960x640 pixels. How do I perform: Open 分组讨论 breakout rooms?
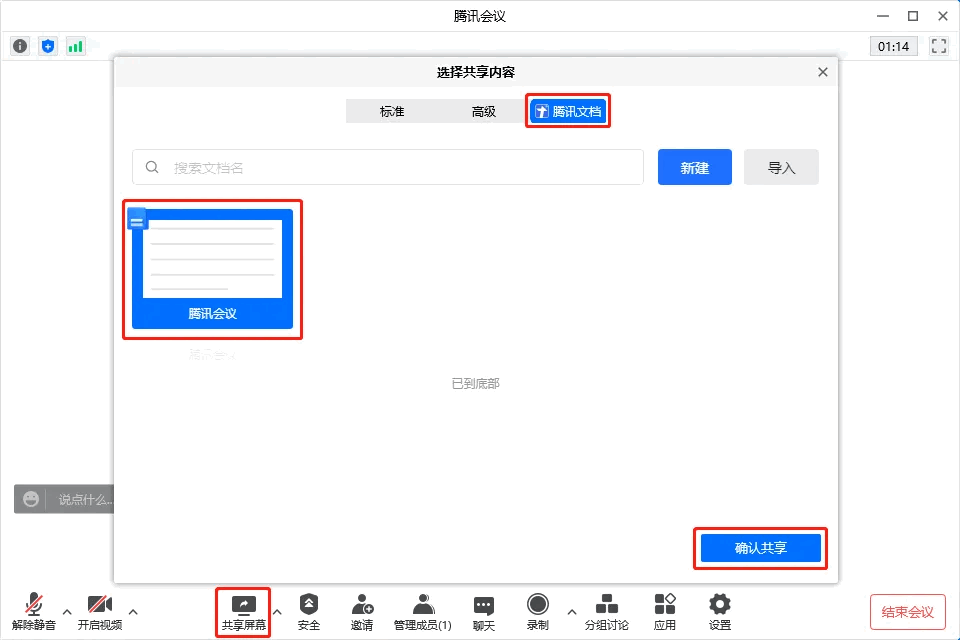(x=607, y=612)
